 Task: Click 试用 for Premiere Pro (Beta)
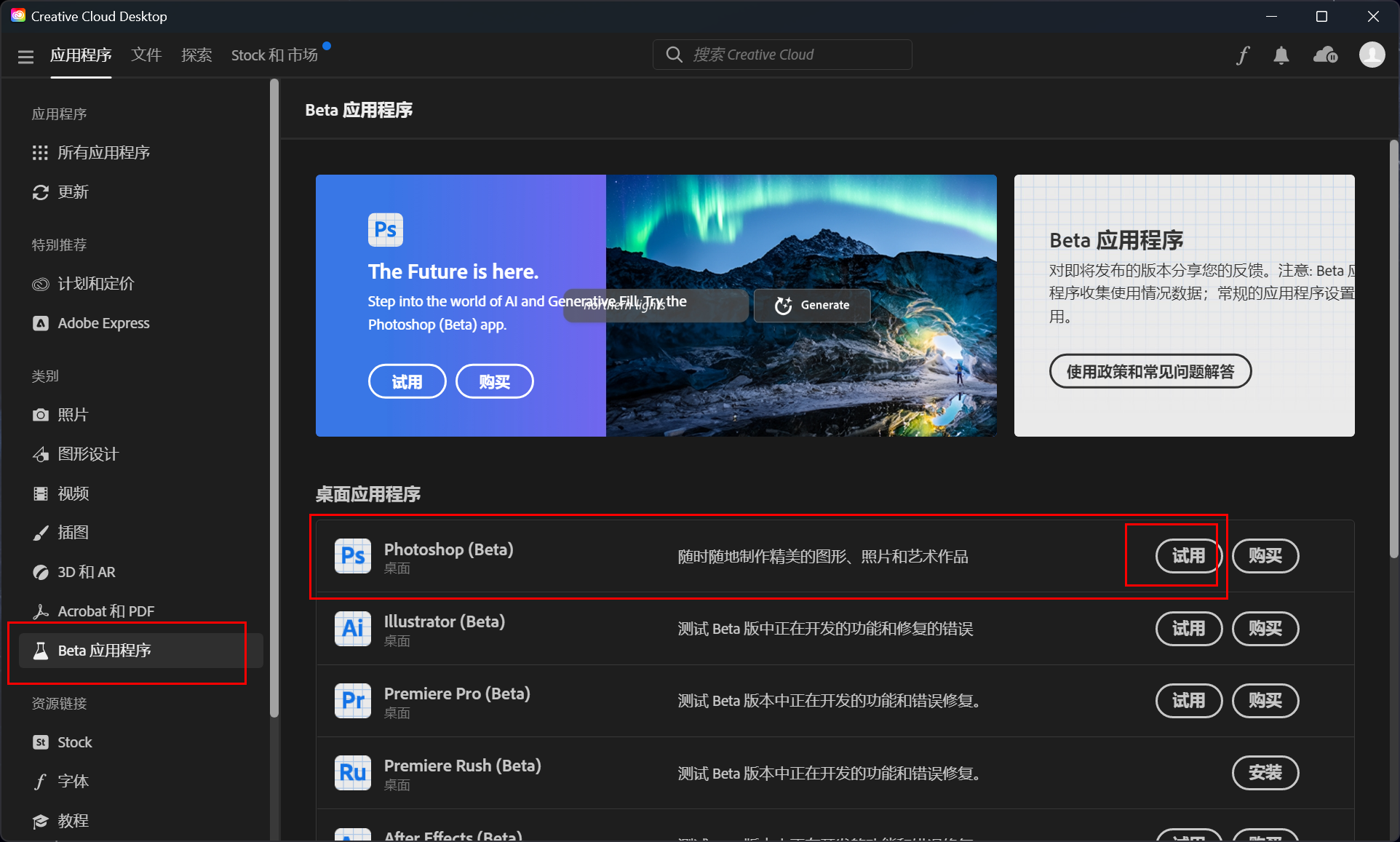pyautogui.click(x=1188, y=700)
